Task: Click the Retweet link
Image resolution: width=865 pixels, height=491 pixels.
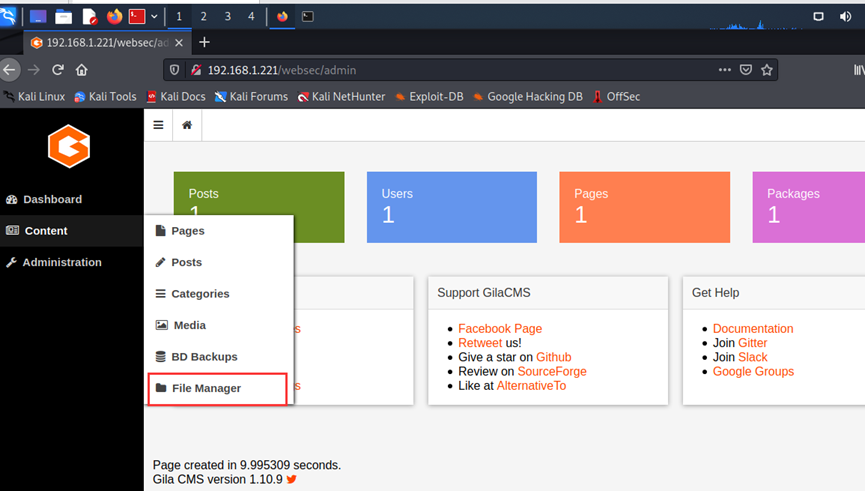Action: click(480, 343)
